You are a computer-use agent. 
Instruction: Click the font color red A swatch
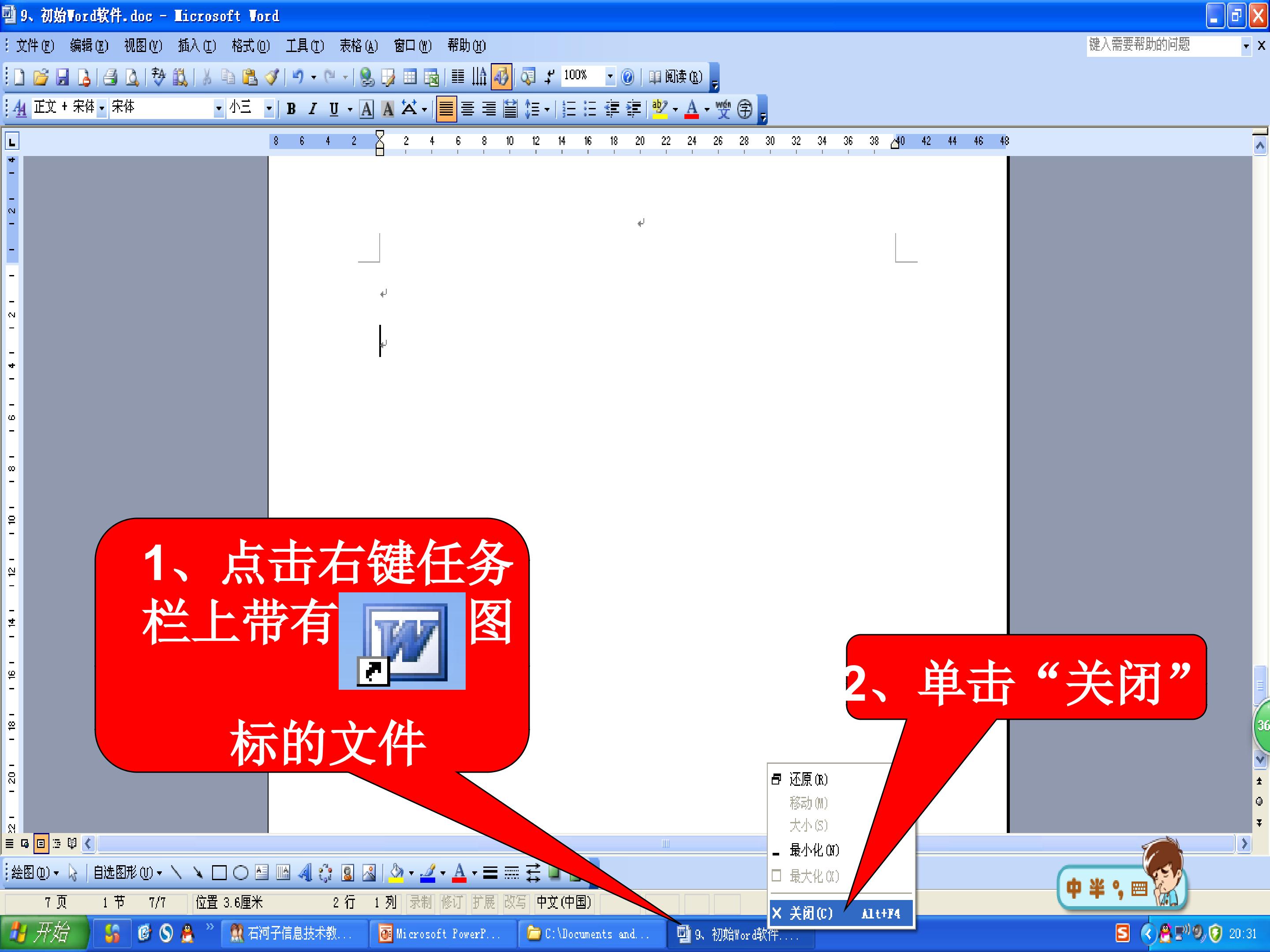tap(691, 108)
